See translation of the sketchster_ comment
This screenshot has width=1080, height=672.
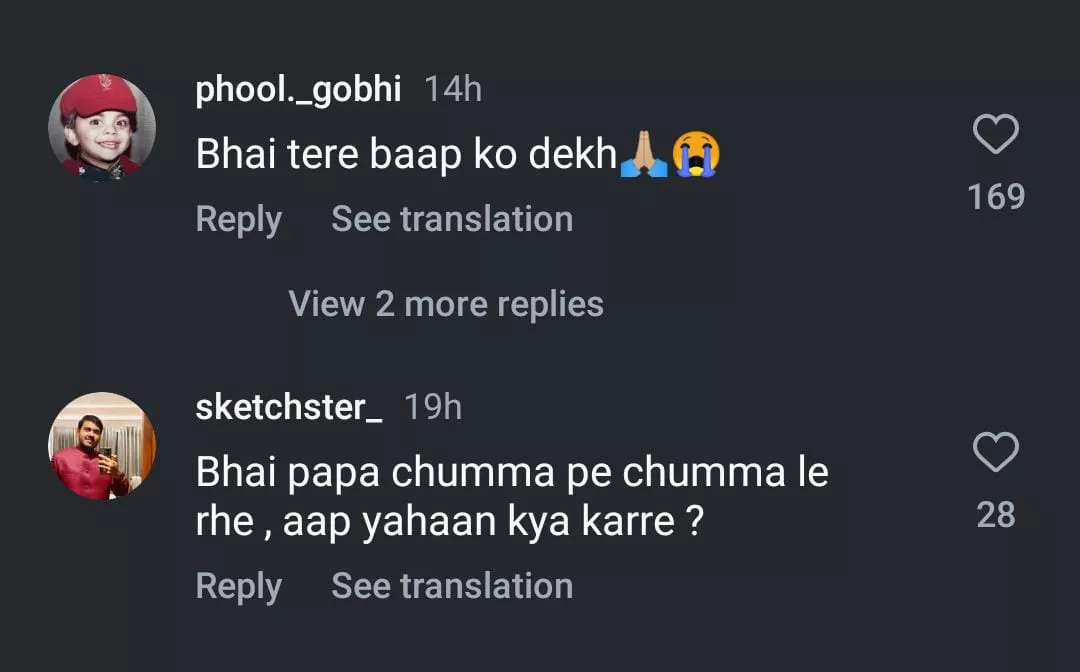tap(452, 586)
